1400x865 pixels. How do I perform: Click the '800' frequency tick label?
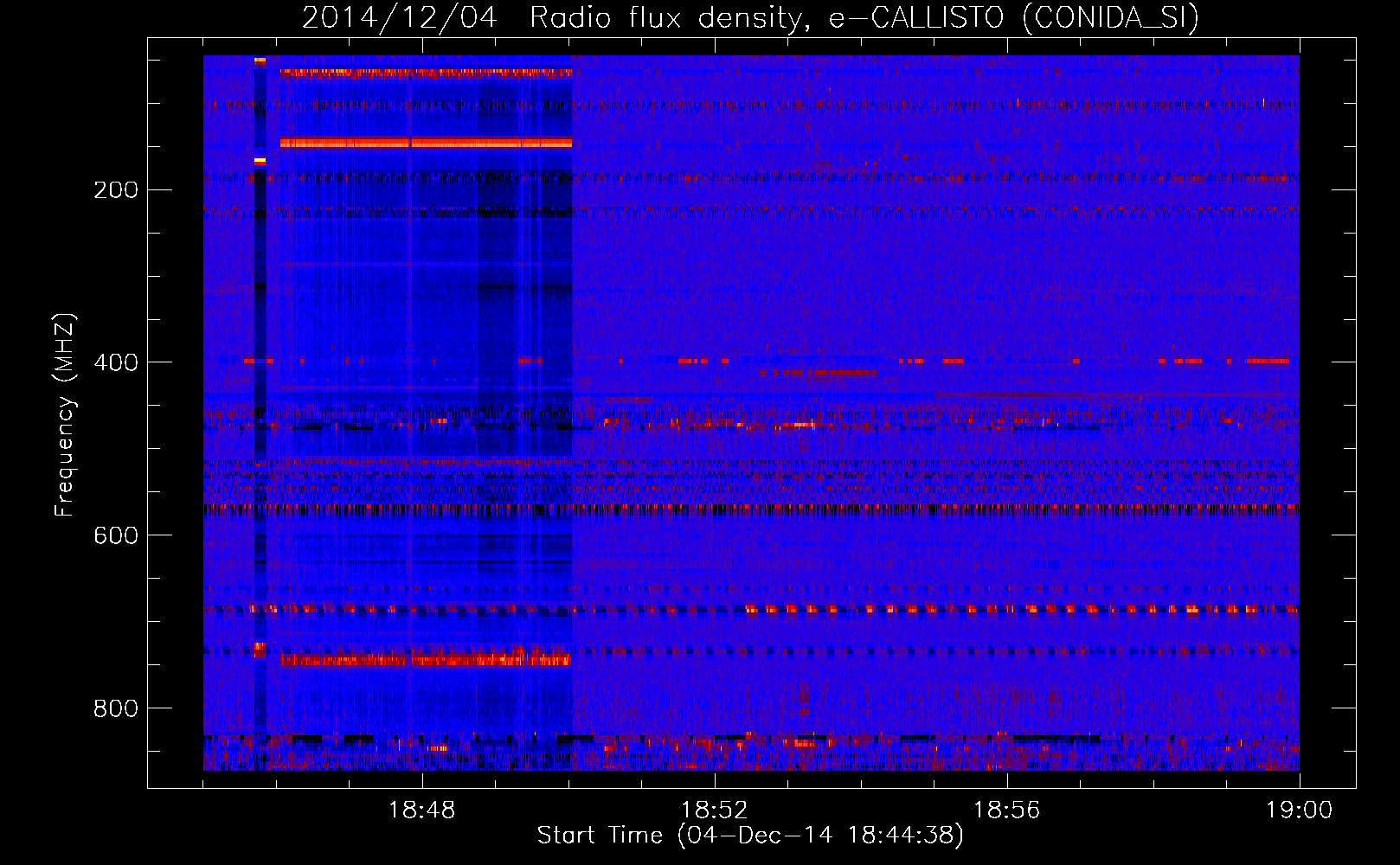click(116, 709)
